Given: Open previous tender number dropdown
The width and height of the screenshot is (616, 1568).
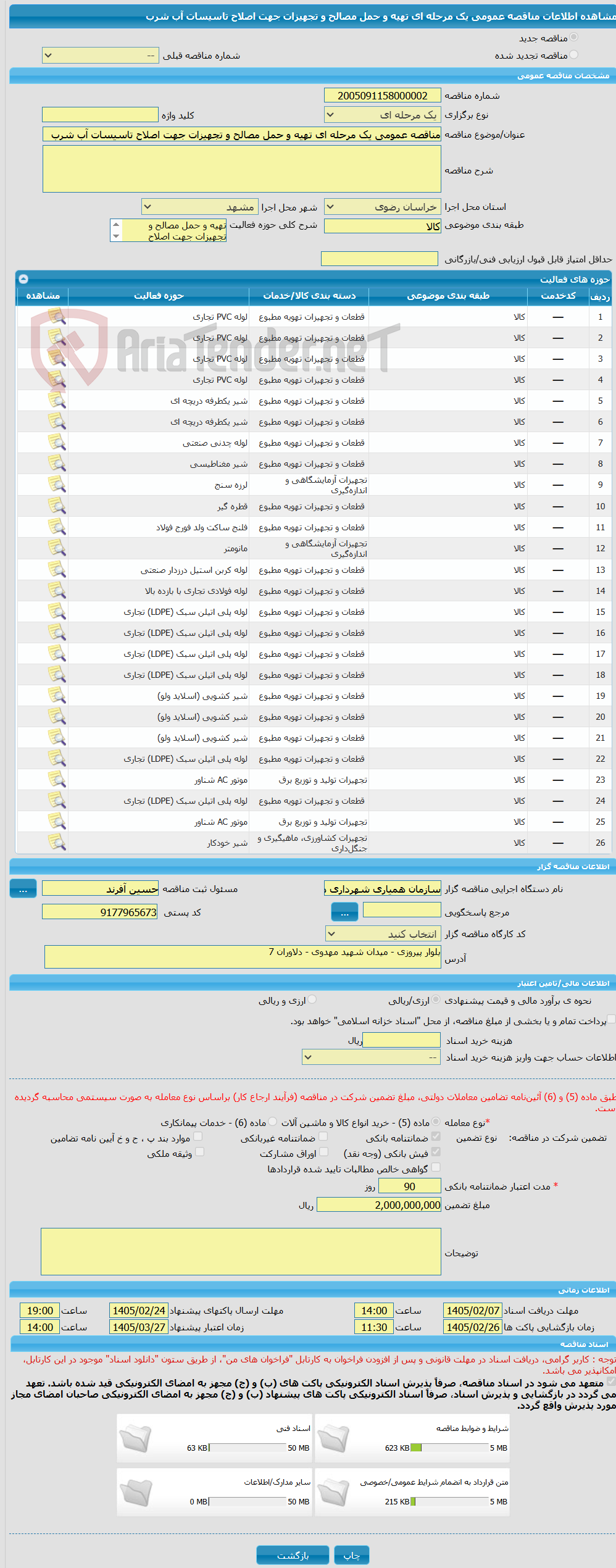Looking at the screenshot, I should (x=101, y=56).
